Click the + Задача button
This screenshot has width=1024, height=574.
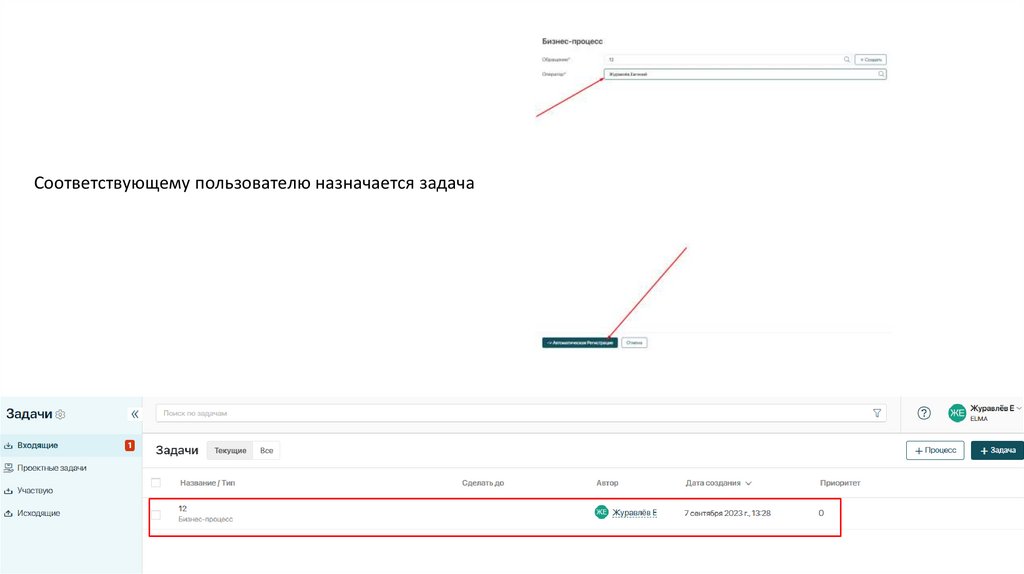(997, 451)
